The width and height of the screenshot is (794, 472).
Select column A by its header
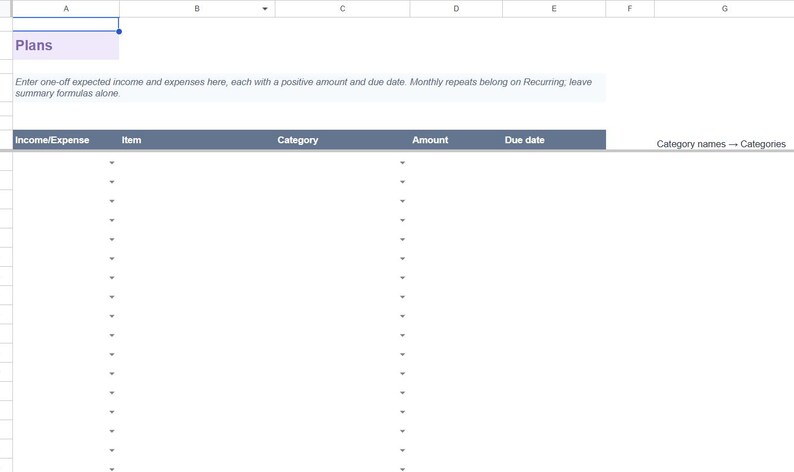[66, 9]
